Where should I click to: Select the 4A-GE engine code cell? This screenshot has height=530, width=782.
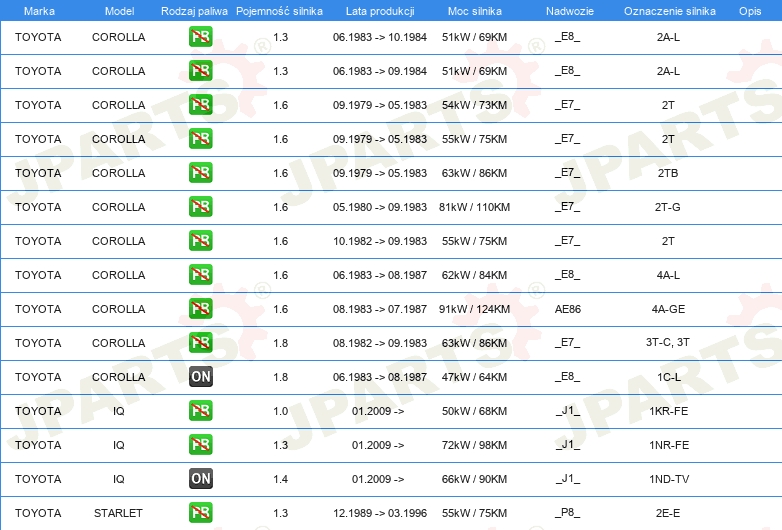click(668, 309)
